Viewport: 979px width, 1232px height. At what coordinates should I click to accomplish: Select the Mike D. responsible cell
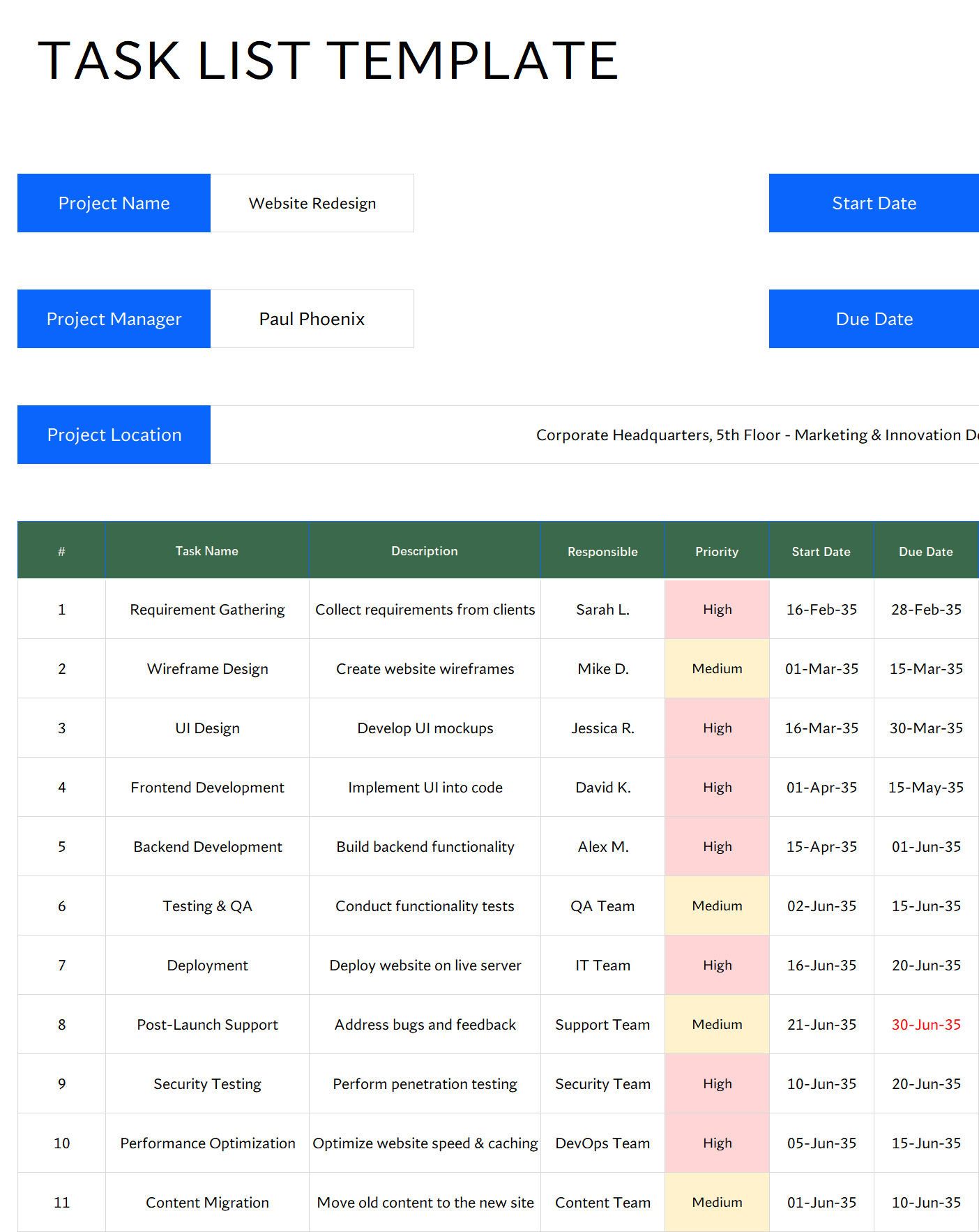(602, 669)
